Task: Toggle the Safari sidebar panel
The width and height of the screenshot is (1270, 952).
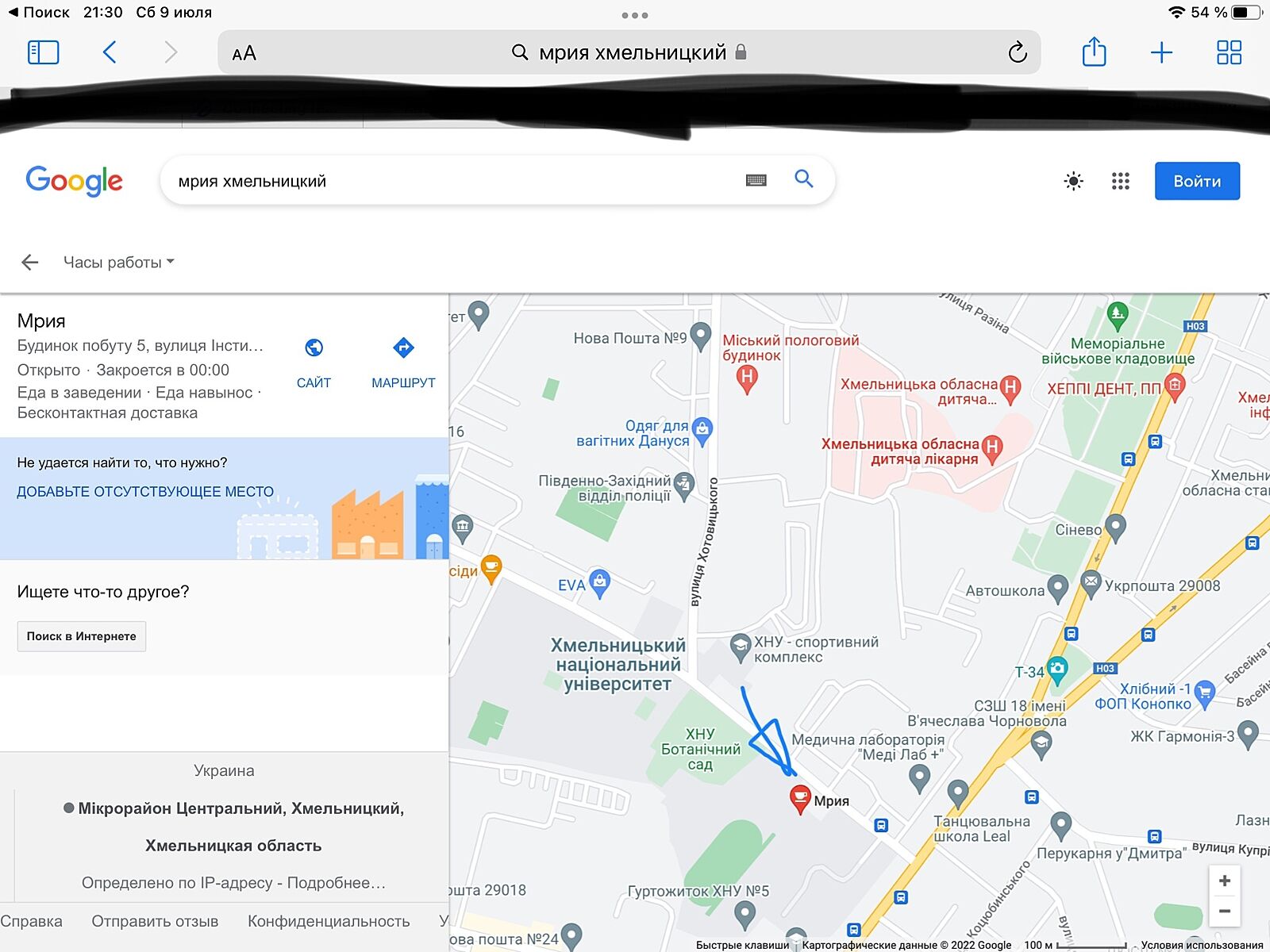Action: pyautogui.click(x=44, y=52)
